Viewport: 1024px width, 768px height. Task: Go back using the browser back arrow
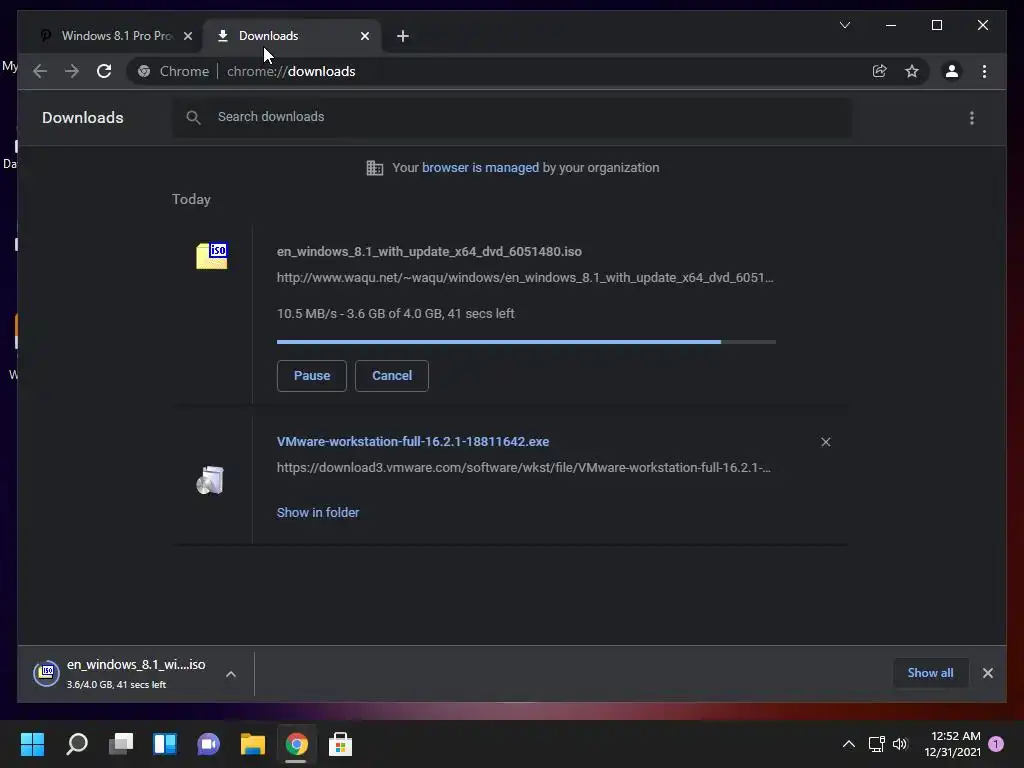[x=40, y=71]
